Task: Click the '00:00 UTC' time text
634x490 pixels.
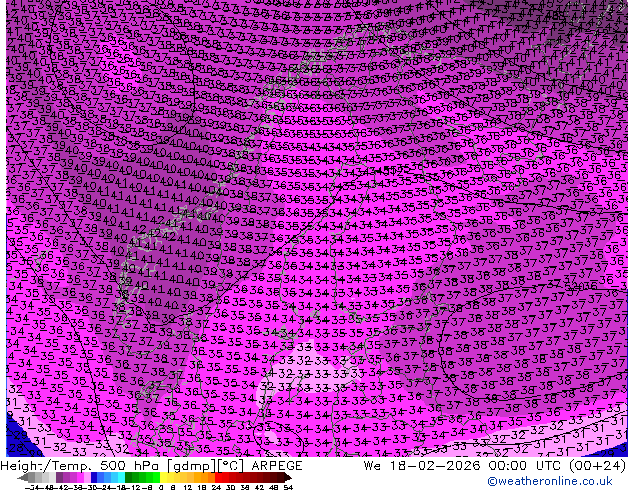Action: pyautogui.click(x=526, y=466)
